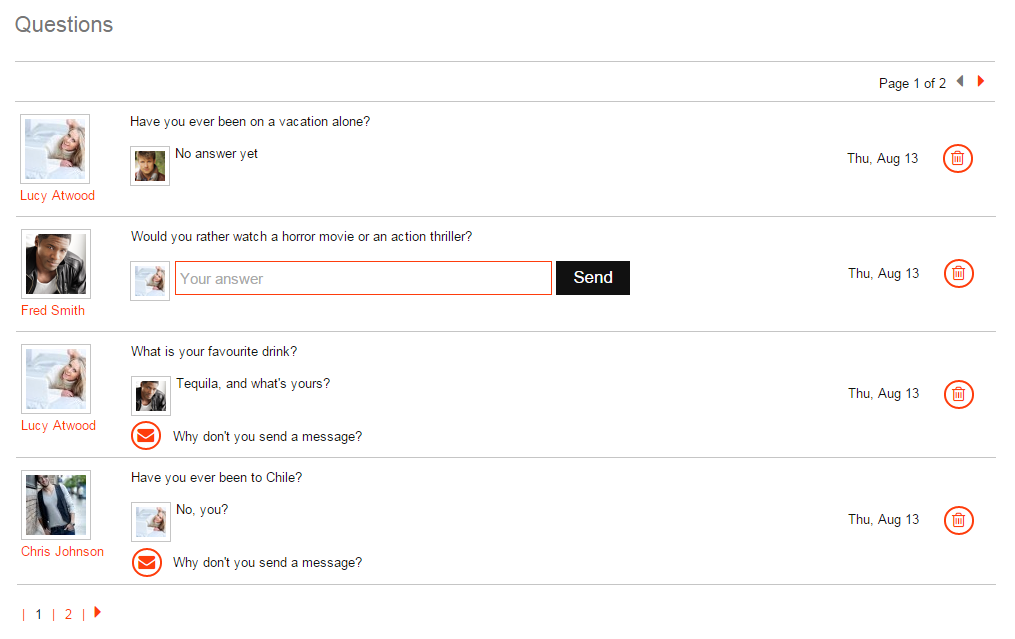Delete the horror movie question
Image resolution: width=1015 pixels, height=639 pixels.
(959, 273)
